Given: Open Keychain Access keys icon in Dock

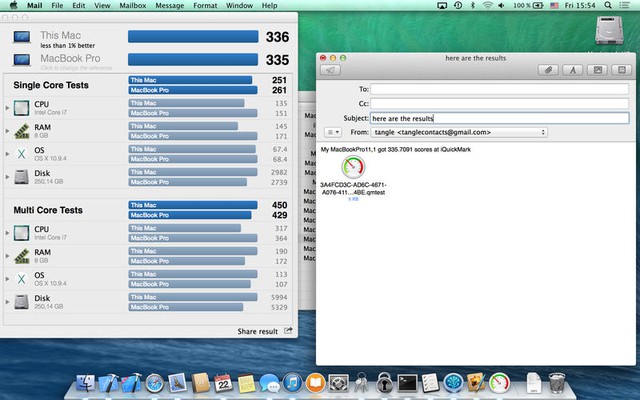Looking at the screenshot, I should click(361, 384).
